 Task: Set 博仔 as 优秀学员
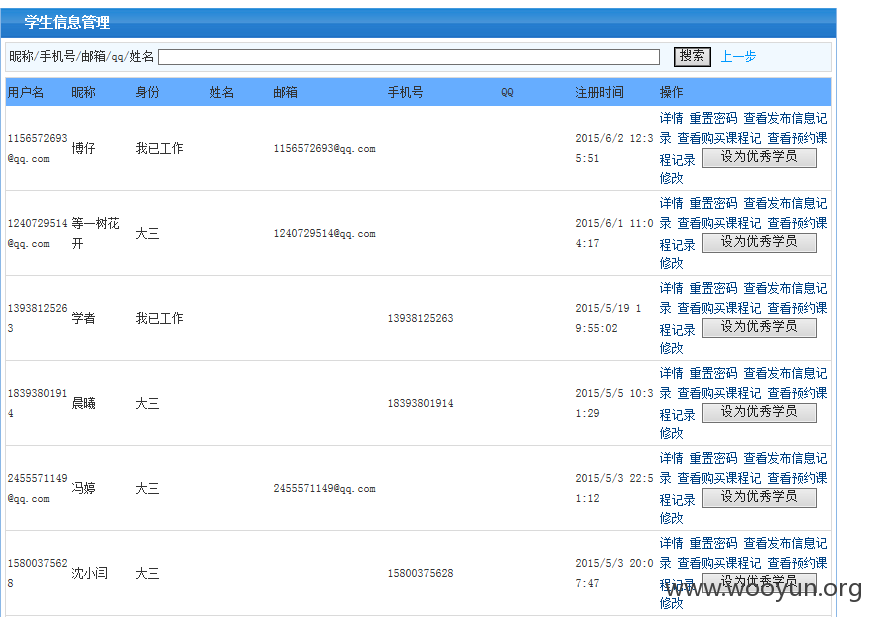pyautogui.click(x=759, y=157)
